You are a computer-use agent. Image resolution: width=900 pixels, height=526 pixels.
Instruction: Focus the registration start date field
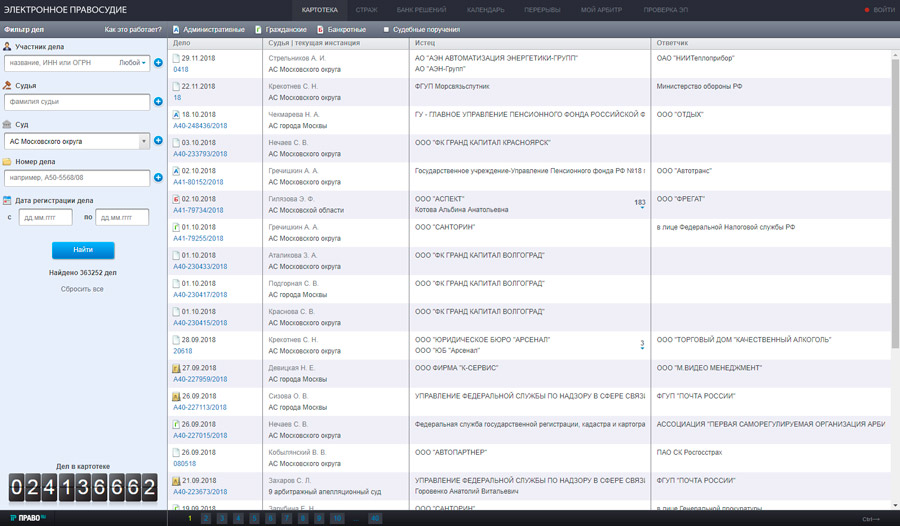click(46, 217)
